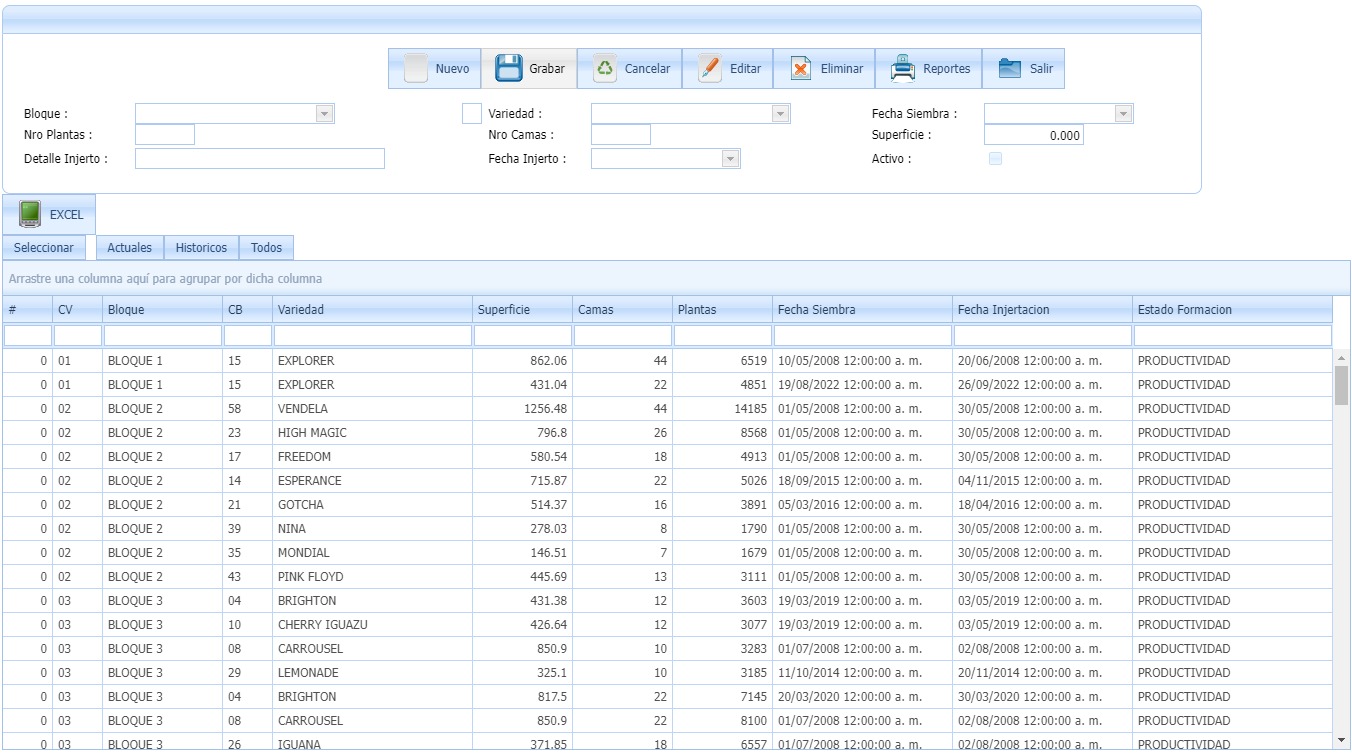
Task: Expand the Bloque dropdown list
Action: (x=324, y=114)
